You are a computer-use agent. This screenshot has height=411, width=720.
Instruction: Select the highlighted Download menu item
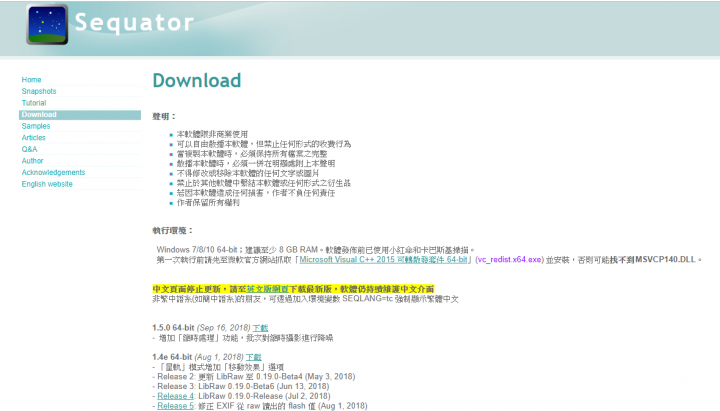[80, 114]
